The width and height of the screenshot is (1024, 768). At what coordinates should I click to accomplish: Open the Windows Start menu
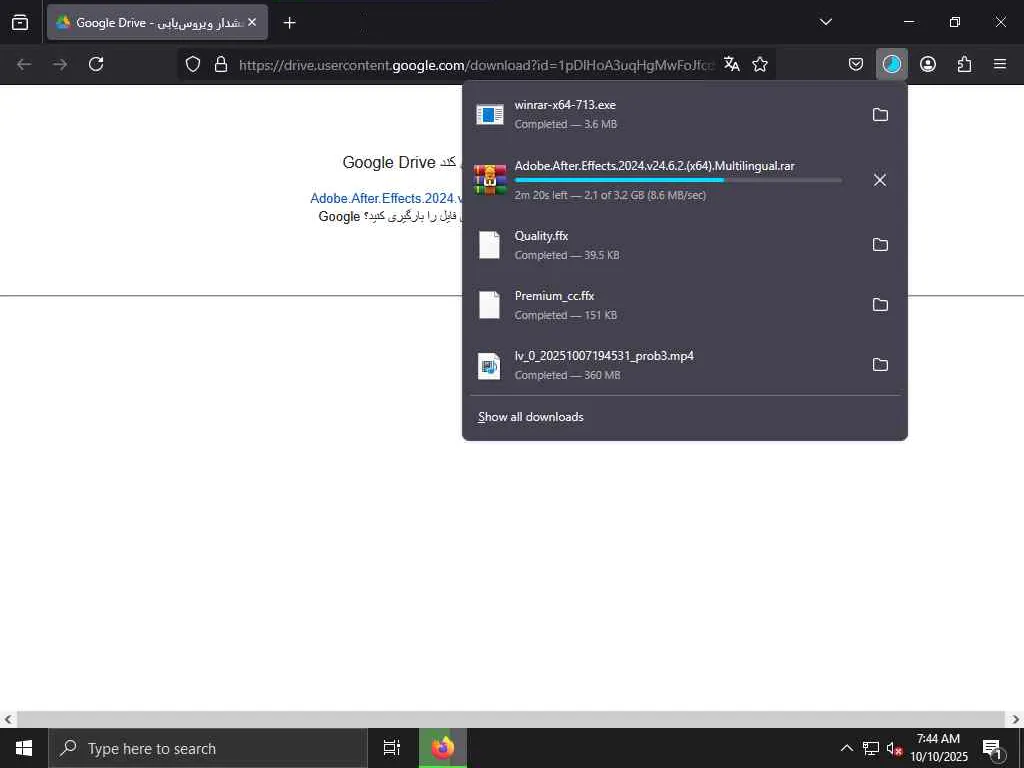[24, 748]
